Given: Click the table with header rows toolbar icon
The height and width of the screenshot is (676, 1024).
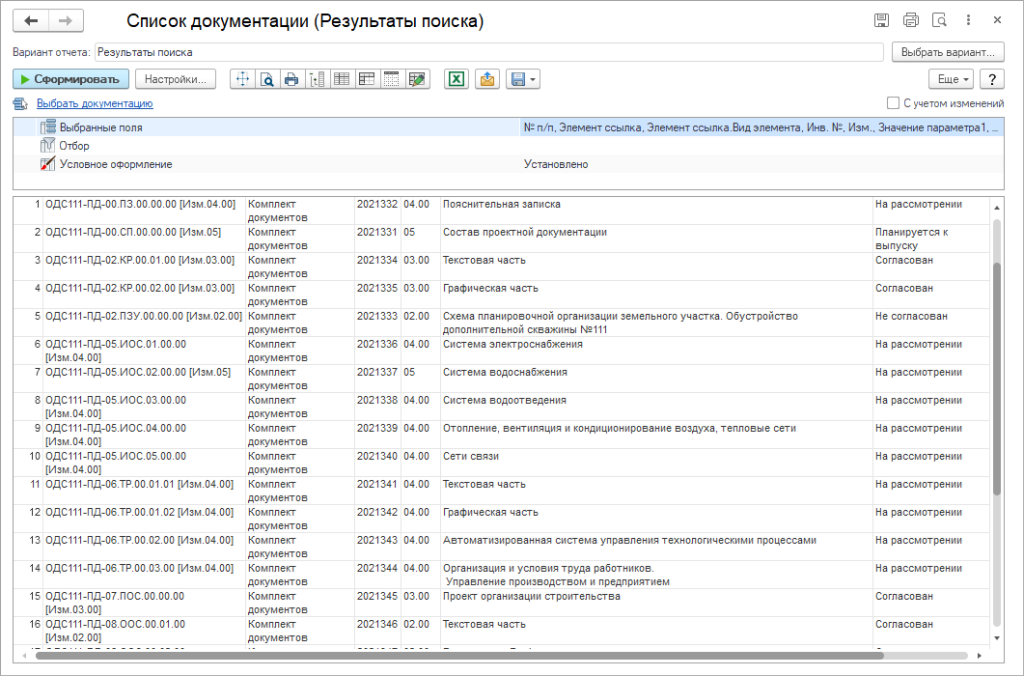Looking at the screenshot, I should pos(366,79).
